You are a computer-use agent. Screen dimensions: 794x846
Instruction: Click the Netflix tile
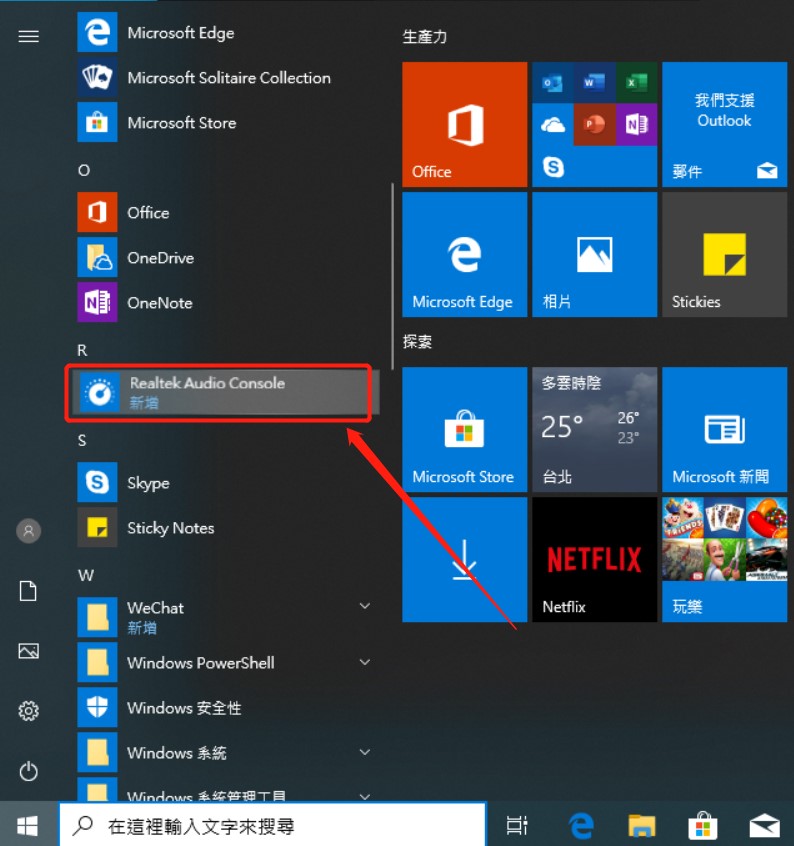click(594, 560)
